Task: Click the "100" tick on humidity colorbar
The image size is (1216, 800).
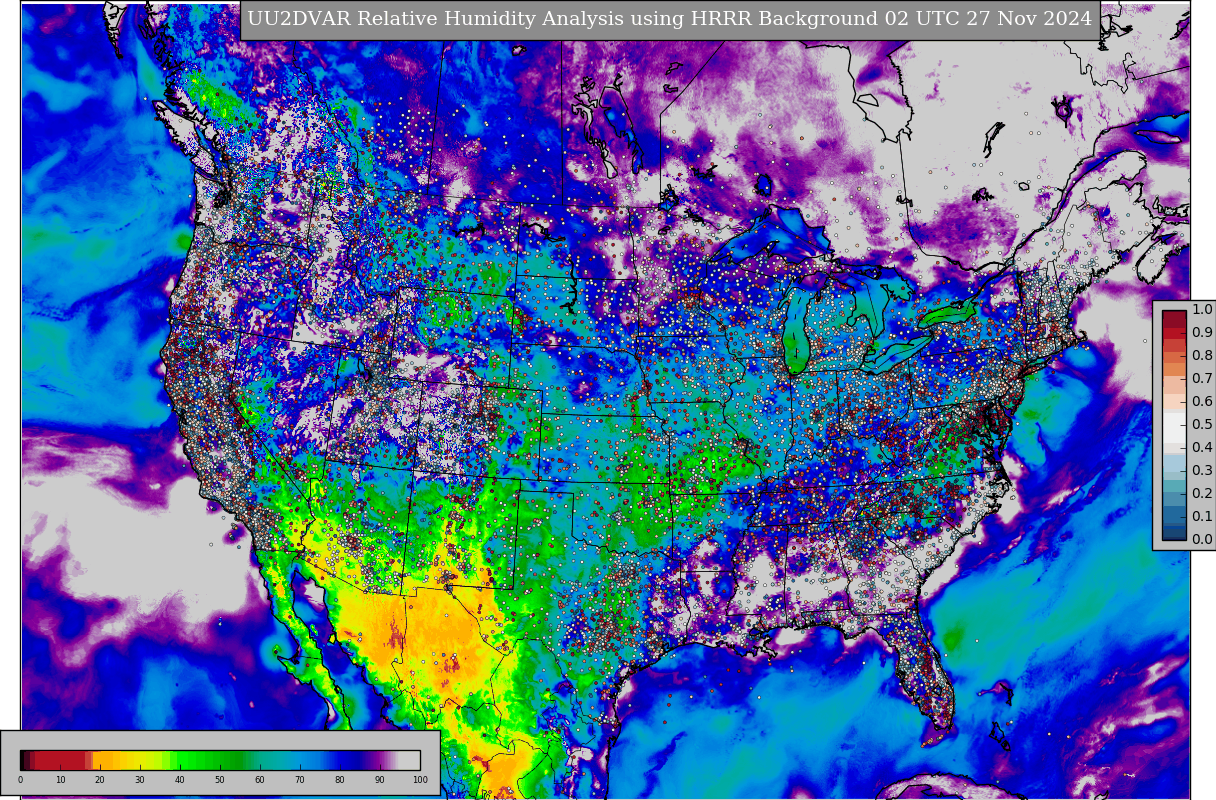Action: click(420, 780)
